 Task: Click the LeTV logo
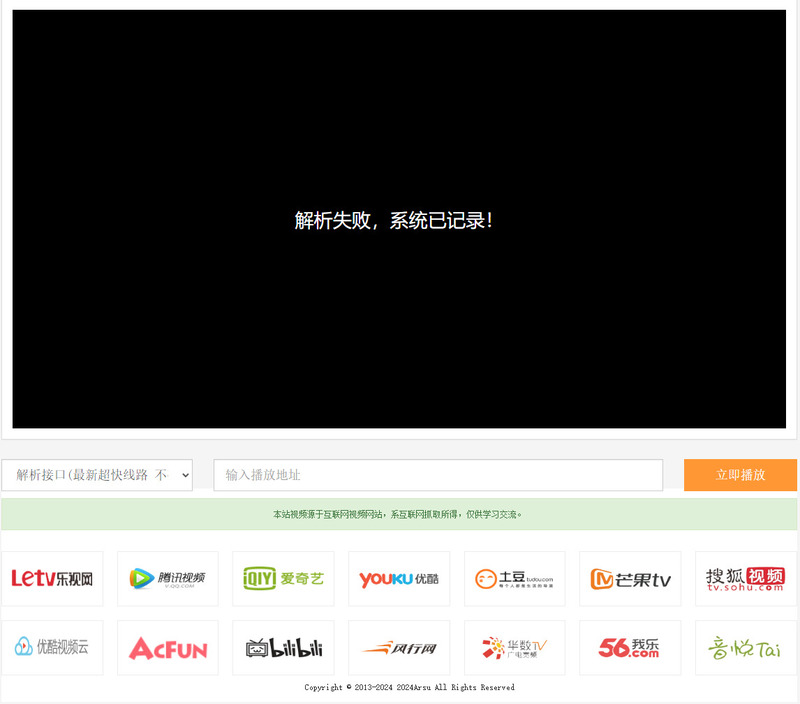click(52, 578)
